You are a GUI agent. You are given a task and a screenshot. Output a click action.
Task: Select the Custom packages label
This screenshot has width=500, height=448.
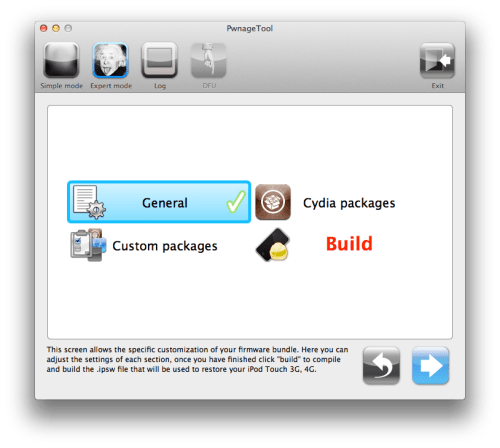[165, 246]
